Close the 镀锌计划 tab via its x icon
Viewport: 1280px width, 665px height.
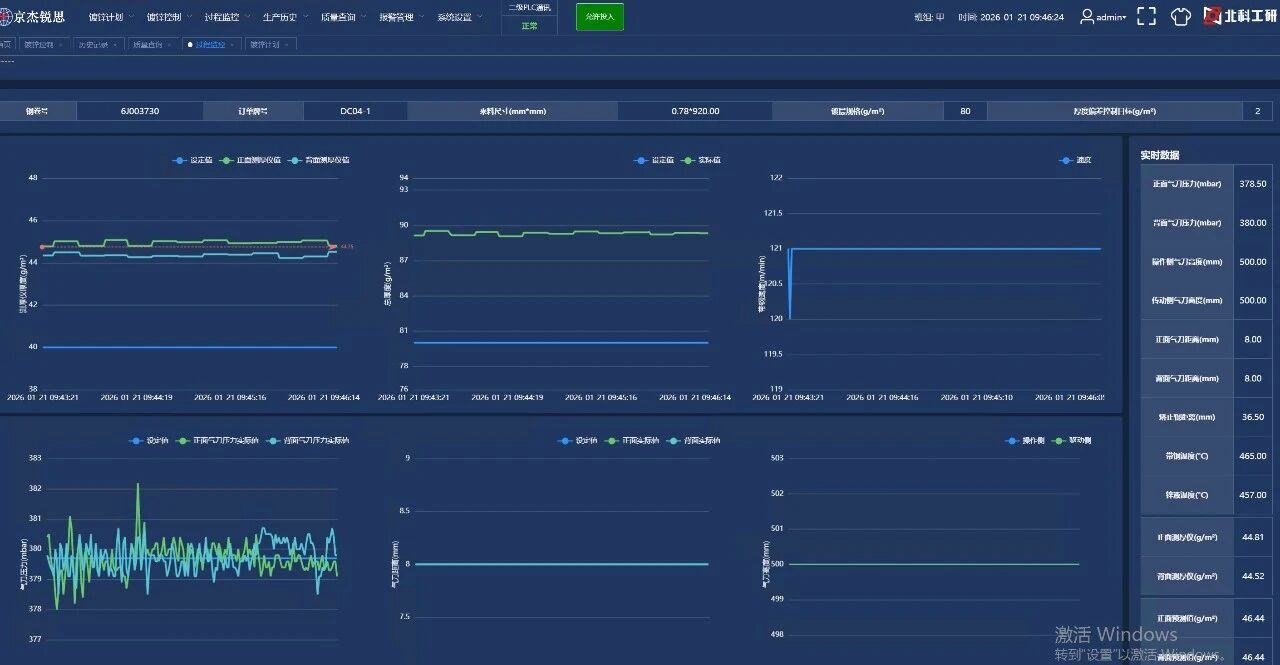286,45
